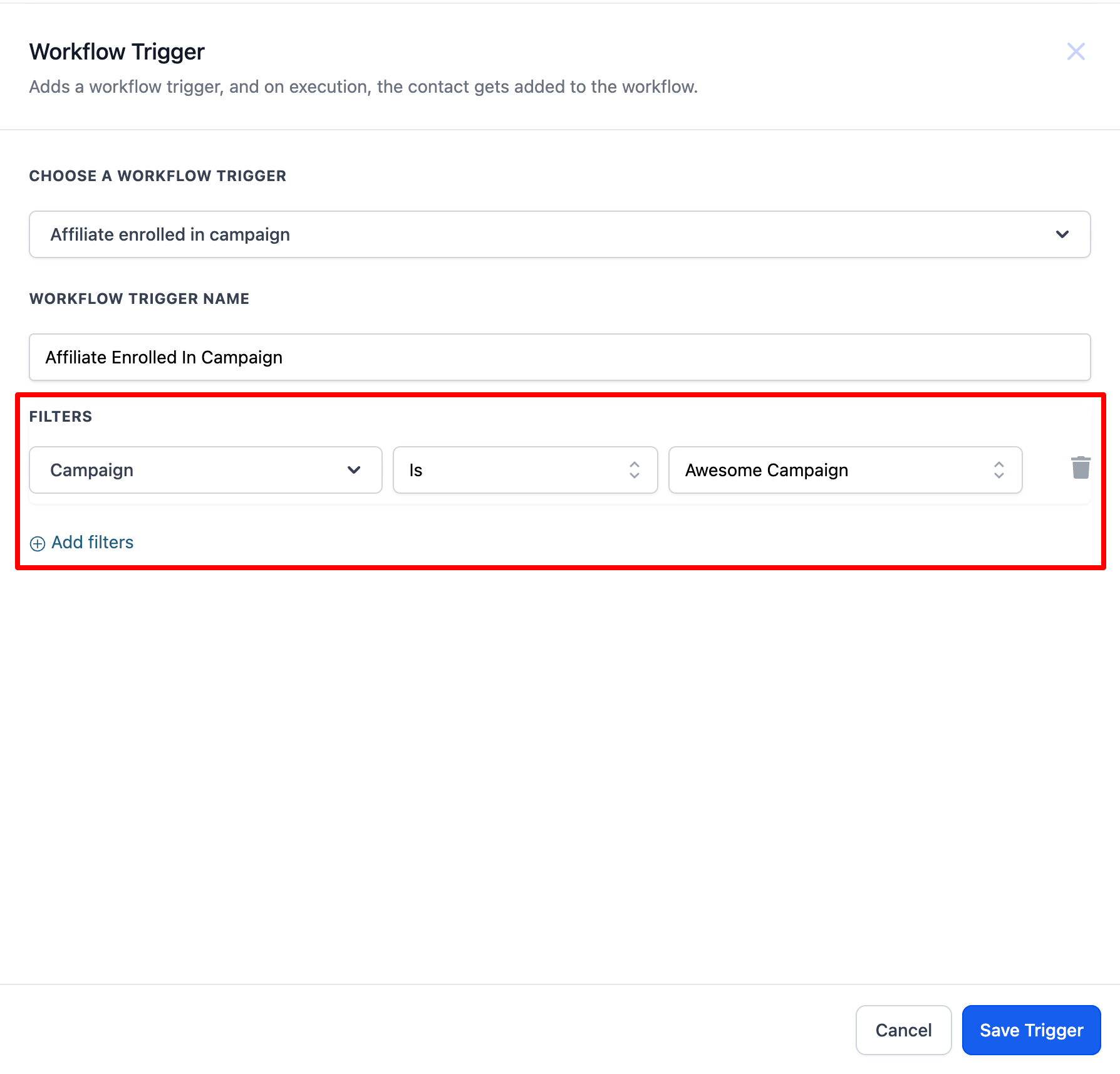Image resolution: width=1120 pixels, height=1074 pixels.
Task: Click the chevron in the Campaign filter dropdown
Action: tap(354, 470)
